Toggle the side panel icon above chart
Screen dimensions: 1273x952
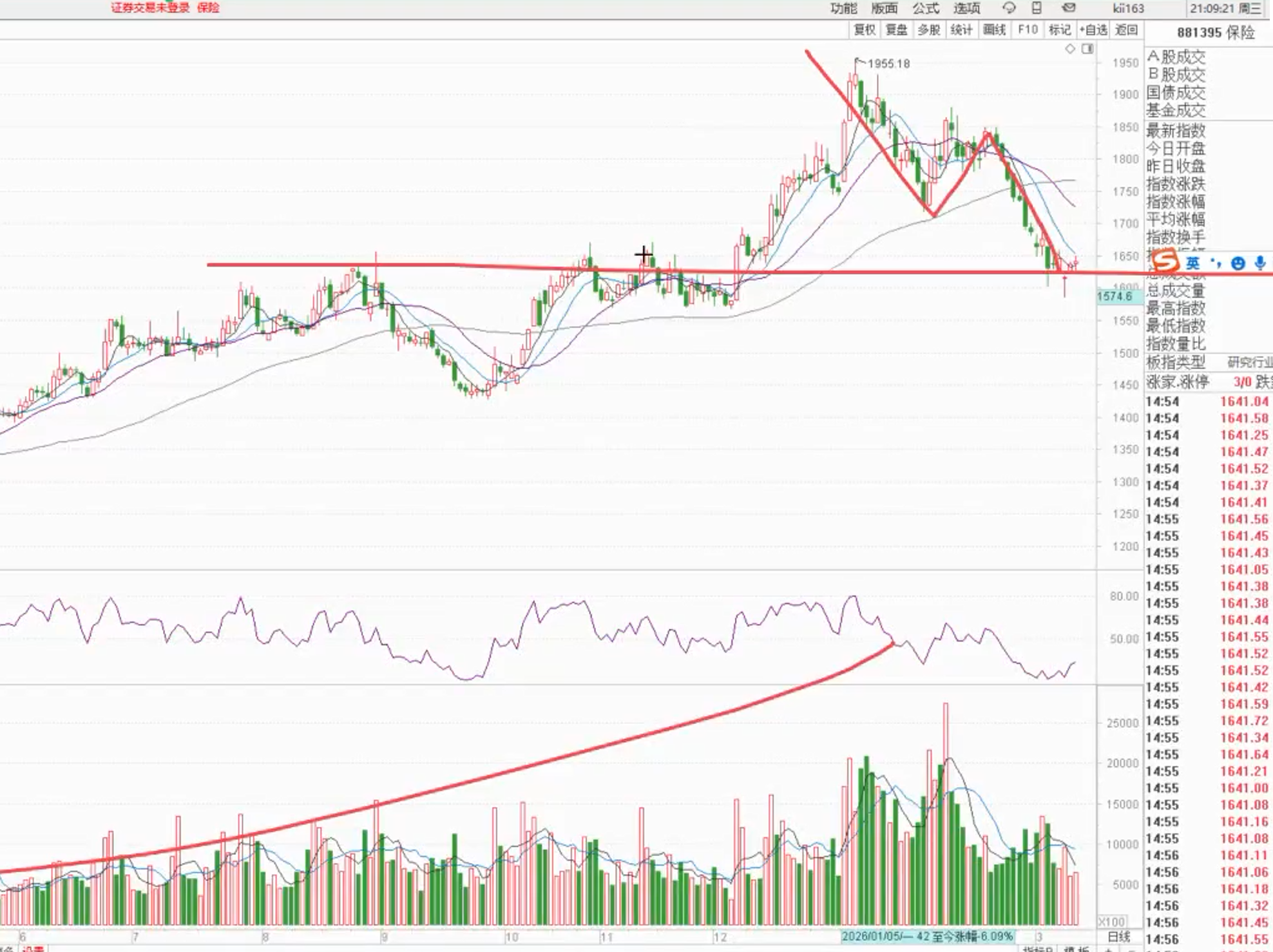pyautogui.click(x=1087, y=49)
